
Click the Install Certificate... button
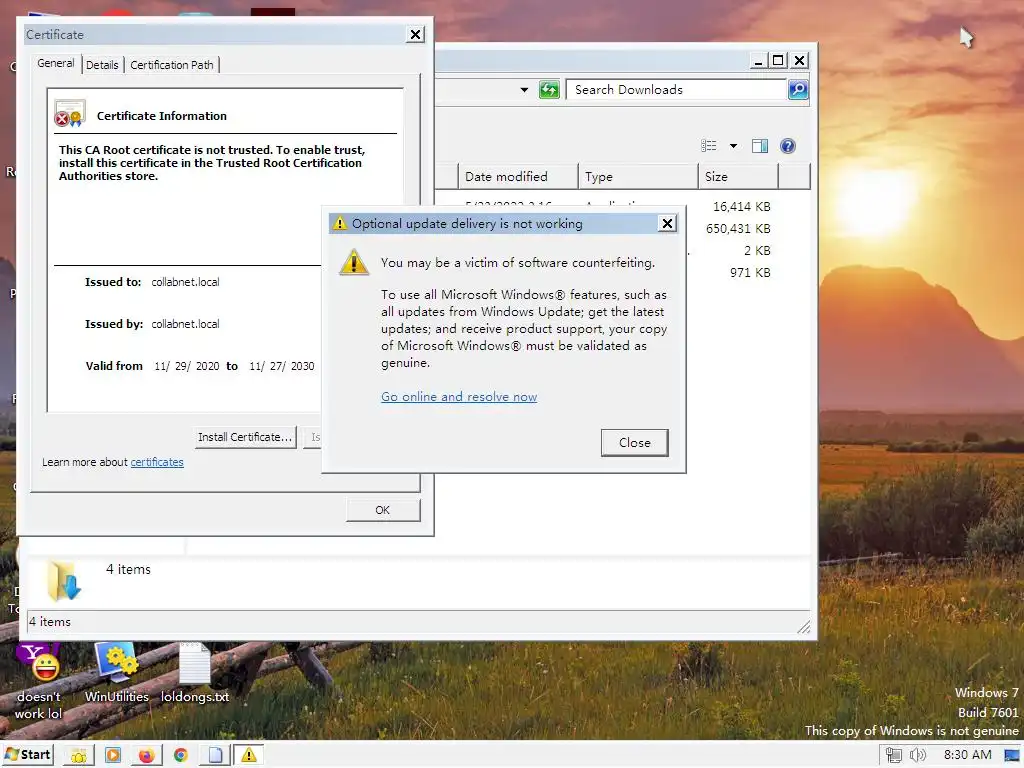click(245, 437)
